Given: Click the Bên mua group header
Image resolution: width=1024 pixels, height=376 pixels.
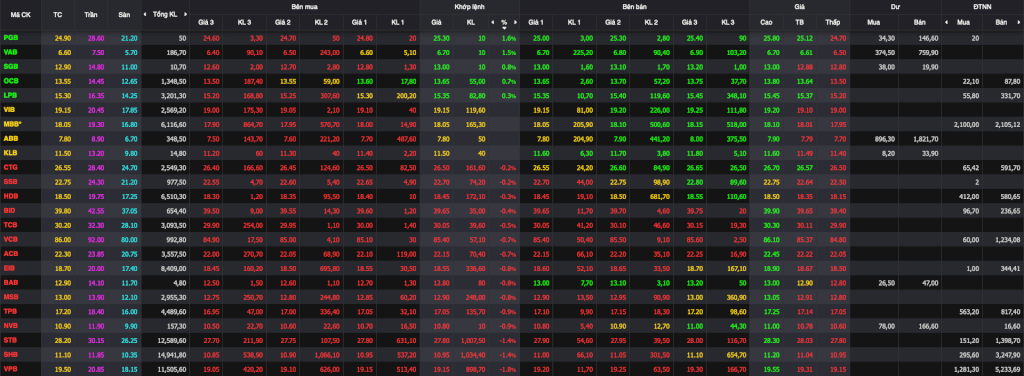Looking at the screenshot, I should click(x=305, y=6).
